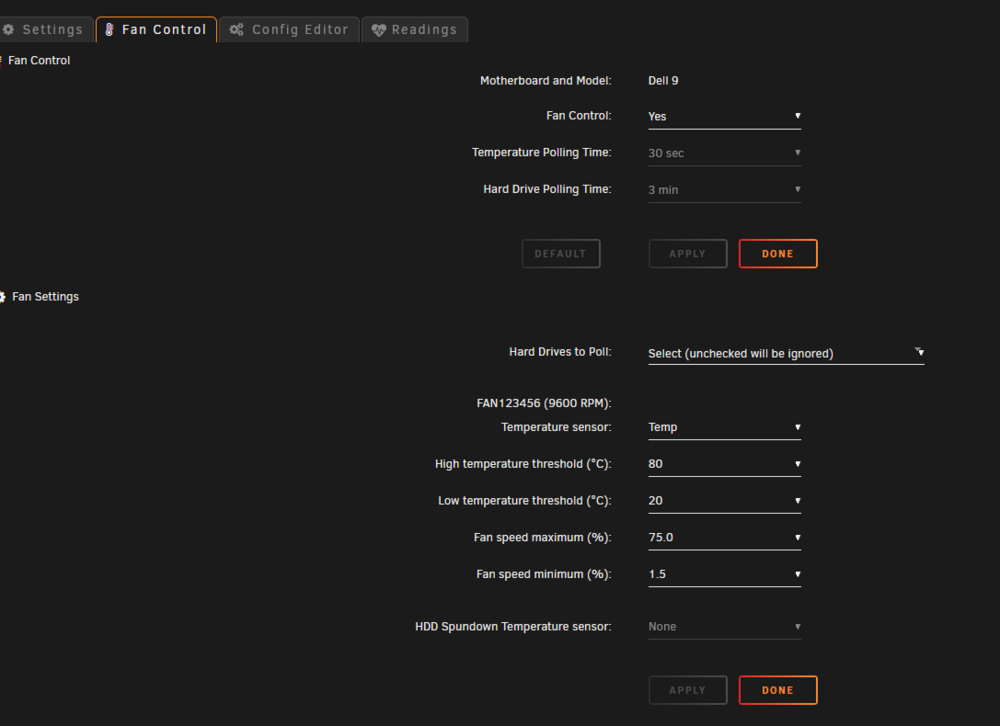Screen dimensions: 1000x726
Task: Open the Fan speed minimum dropdown
Action: coord(724,574)
